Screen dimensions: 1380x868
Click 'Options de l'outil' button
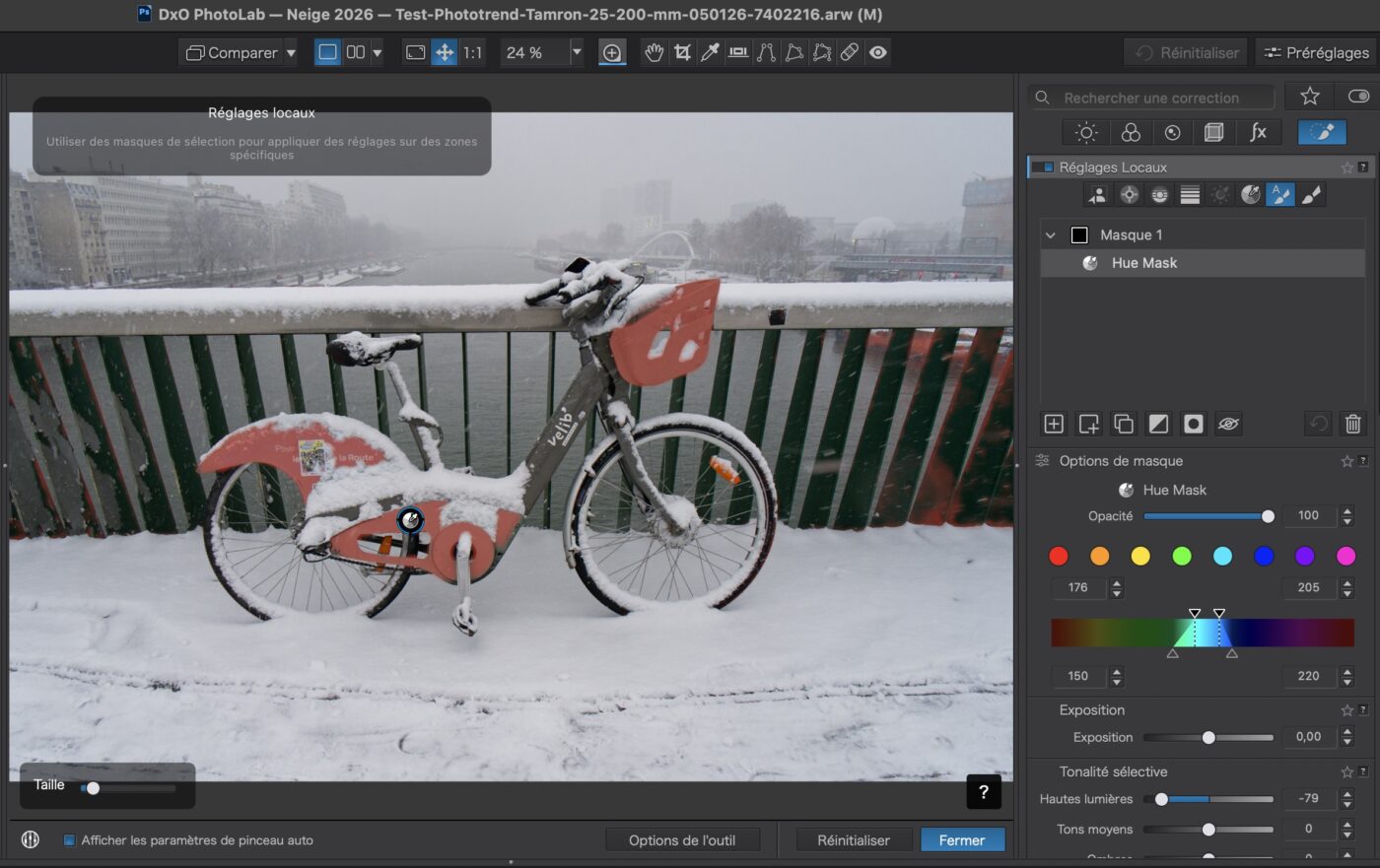click(683, 839)
